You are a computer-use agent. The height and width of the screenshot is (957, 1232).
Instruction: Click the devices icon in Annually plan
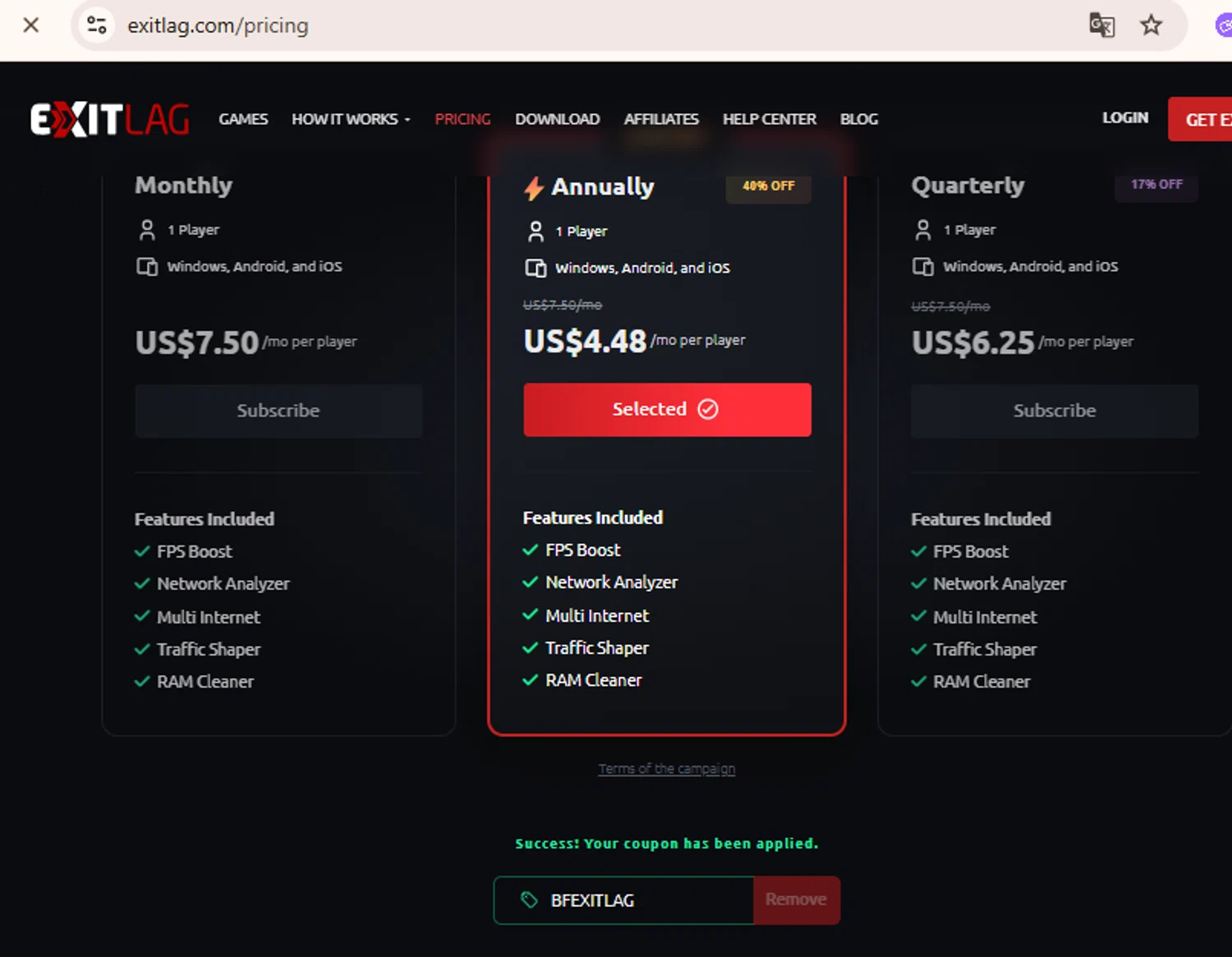(536, 268)
